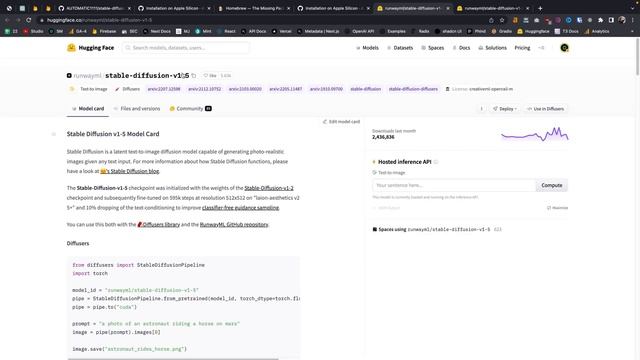Screen dimensions: 640x360
Task: Go back with the browser back arrow
Action: click(7, 20)
